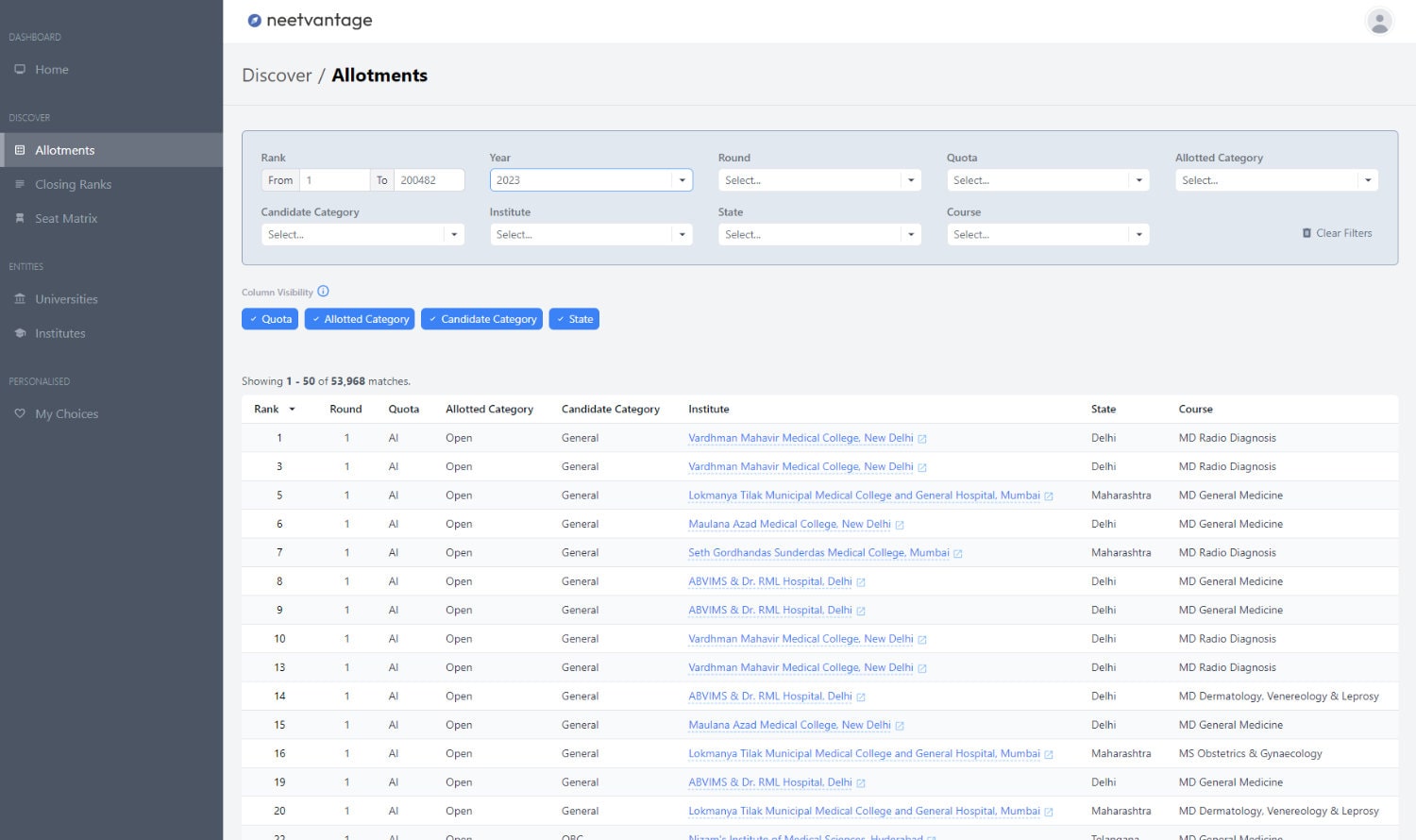This screenshot has height=840, width=1416.
Task: Open Institutes page from sidebar
Action: (x=59, y=333)
